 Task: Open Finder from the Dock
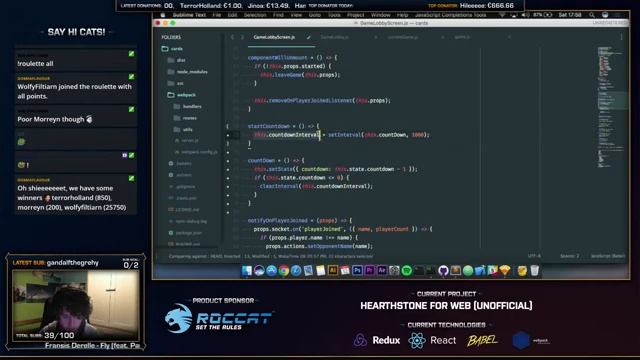click(247, 271)
